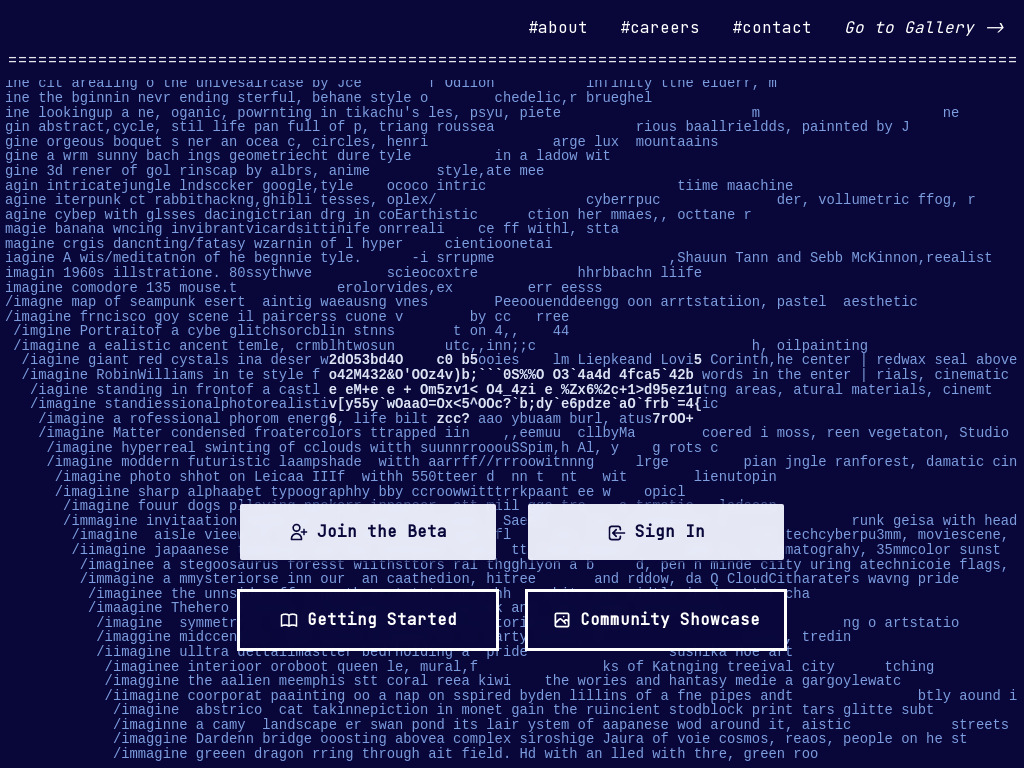Open the #careers navigation link
The height and width of the screenshot is (768, 1024).
[660, 27]
